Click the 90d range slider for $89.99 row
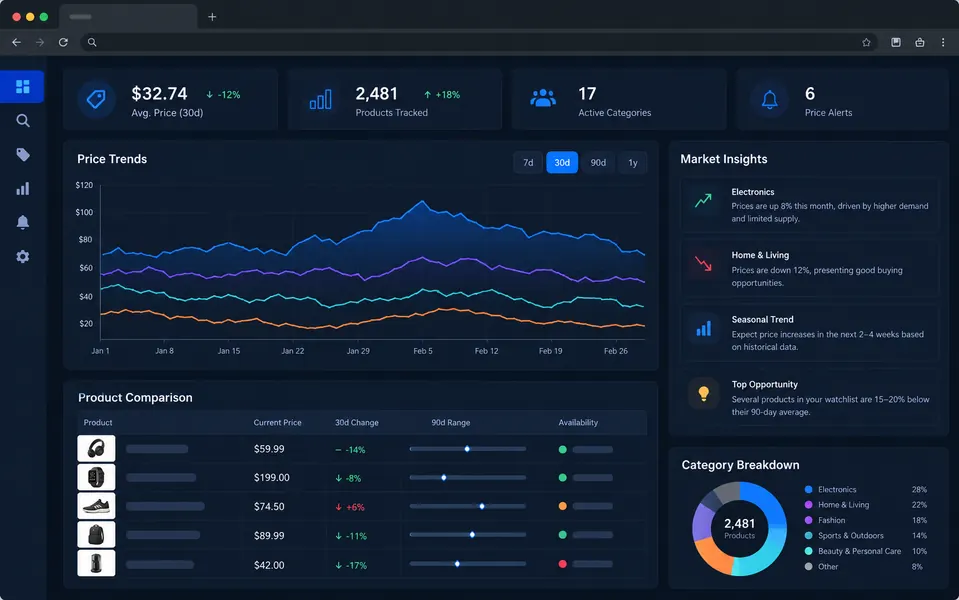 pos(468,535)
